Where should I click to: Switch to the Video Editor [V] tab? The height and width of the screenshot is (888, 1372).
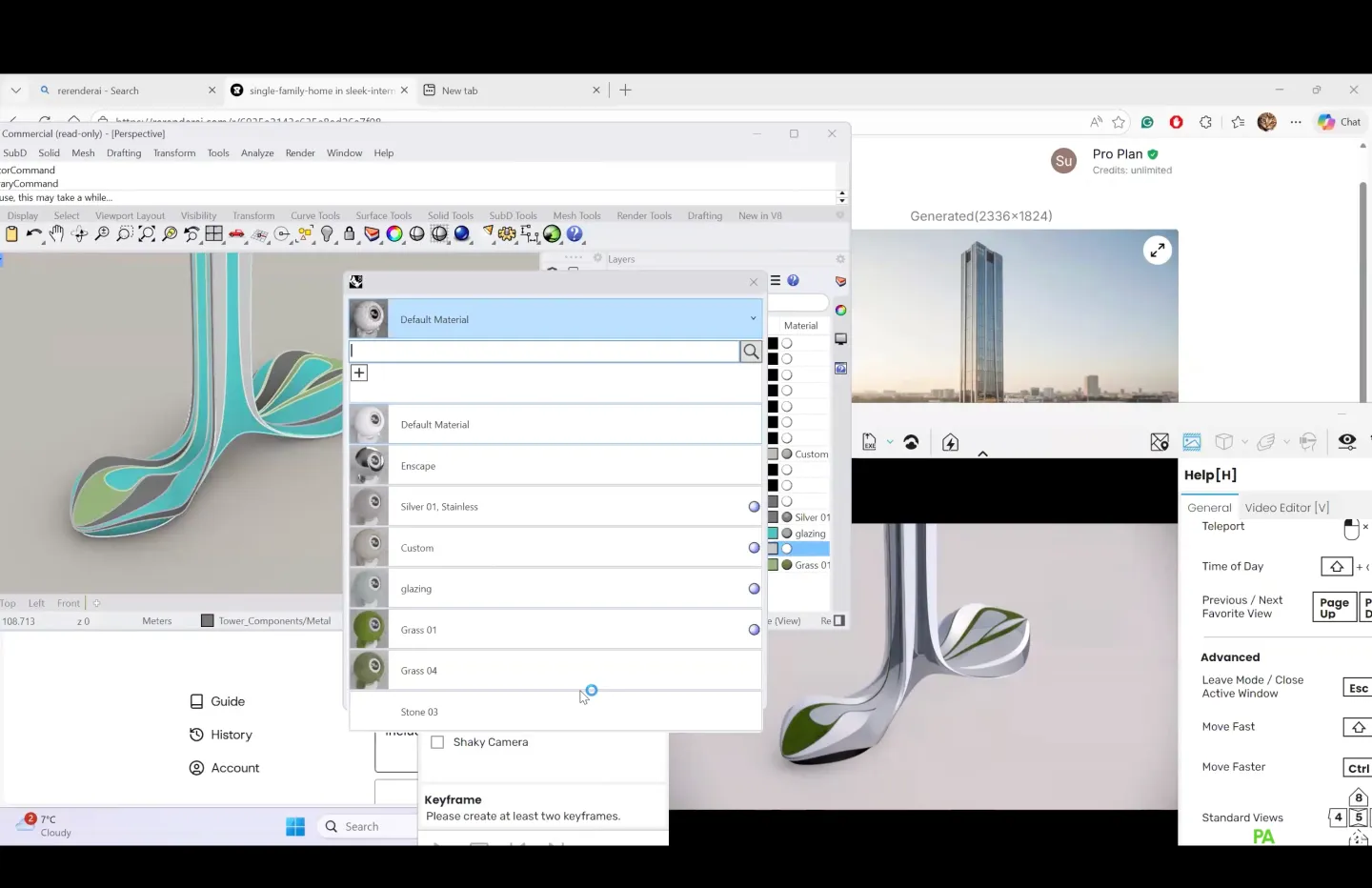coord(1286,508)
